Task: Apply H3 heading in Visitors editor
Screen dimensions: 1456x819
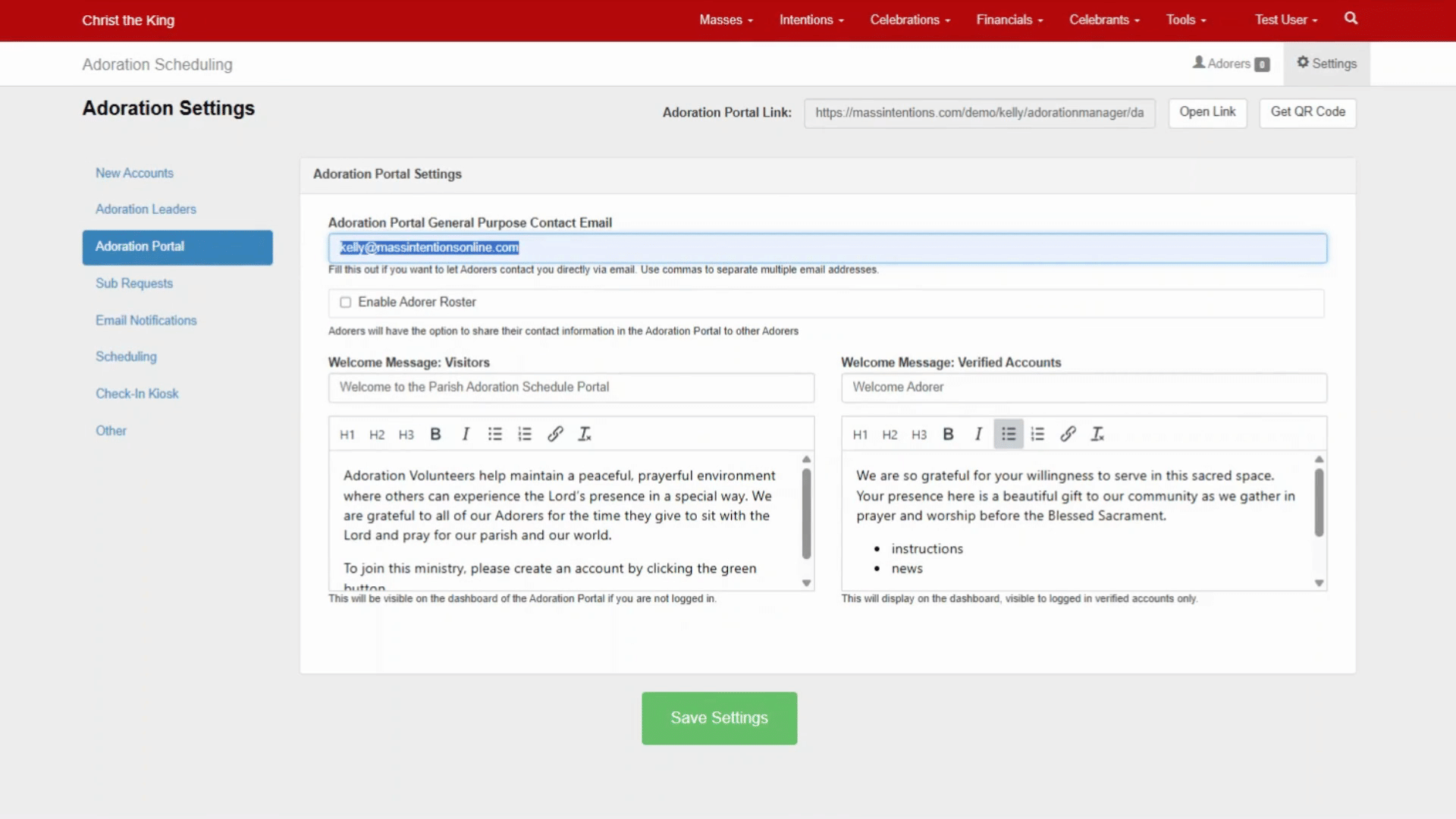Action: point(406,435)
